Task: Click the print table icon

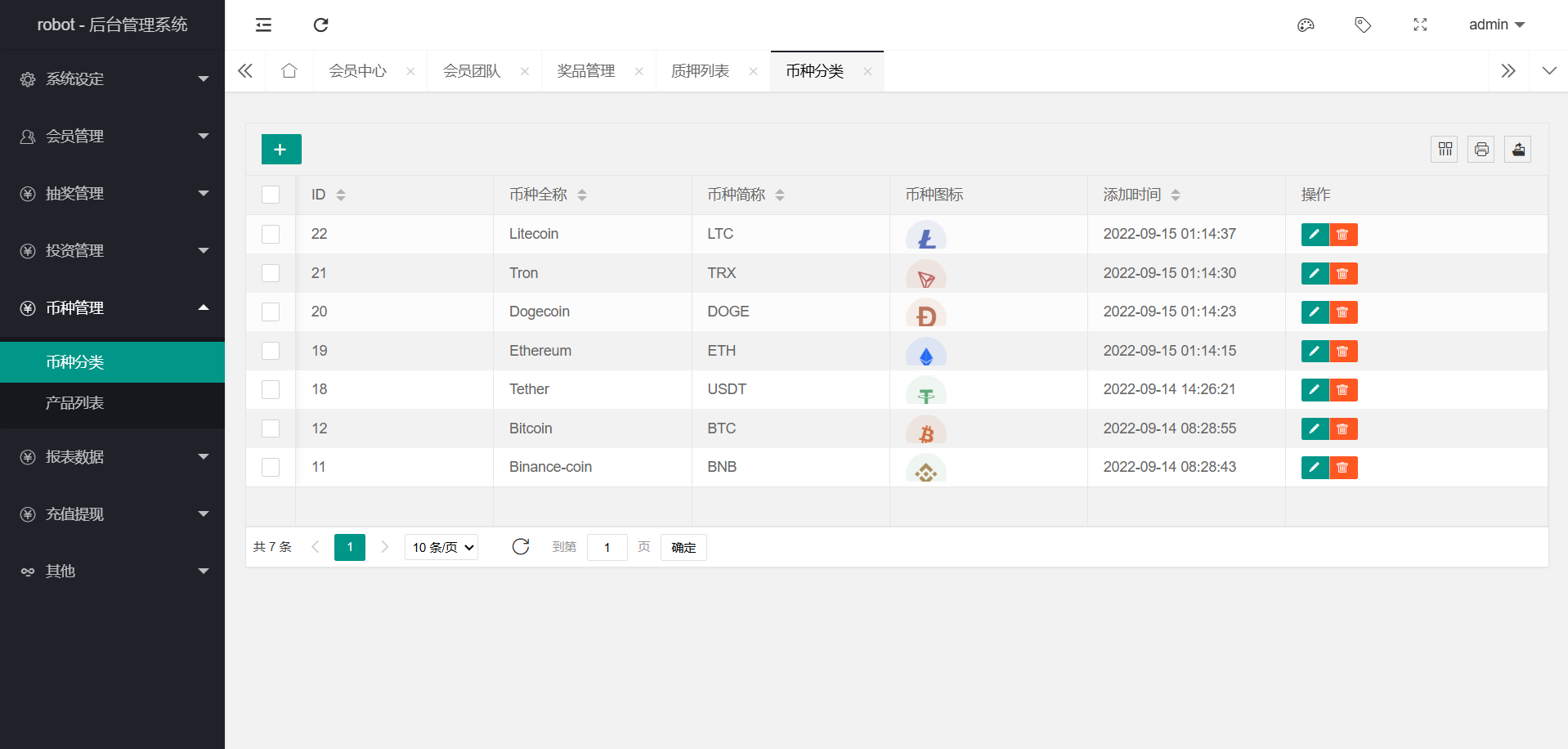Action: 1481,150
